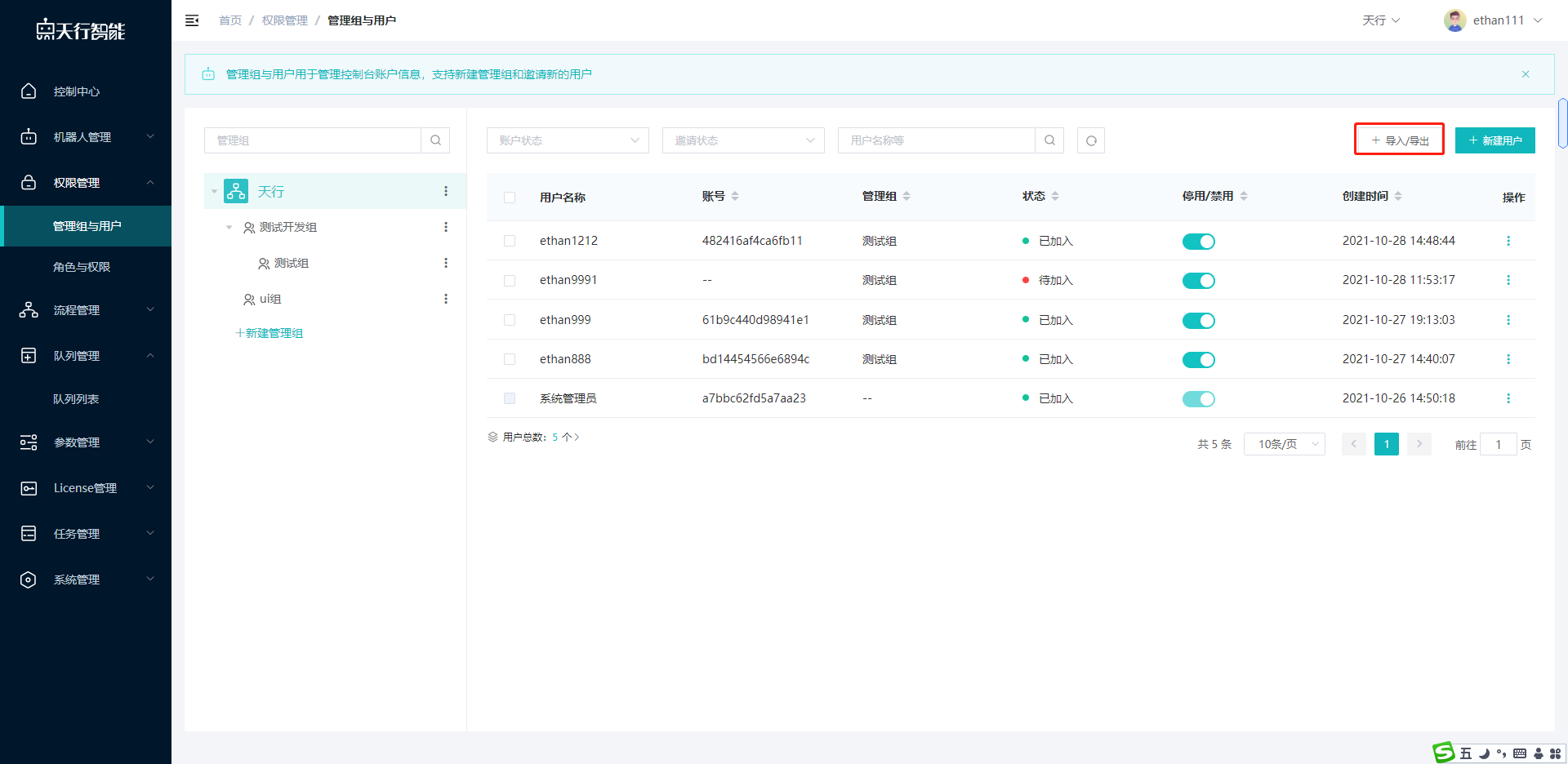This screenshot has height=764, width=1568.
Task: Click the 前往 page number input
Action: pos(1499,444)
